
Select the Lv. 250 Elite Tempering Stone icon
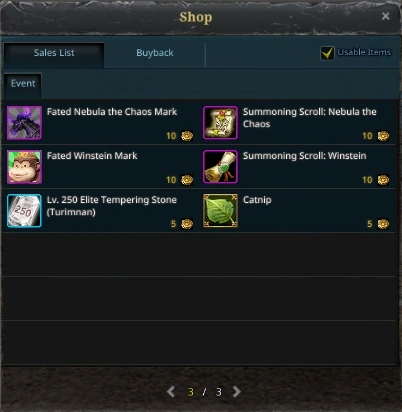point(24,211)
